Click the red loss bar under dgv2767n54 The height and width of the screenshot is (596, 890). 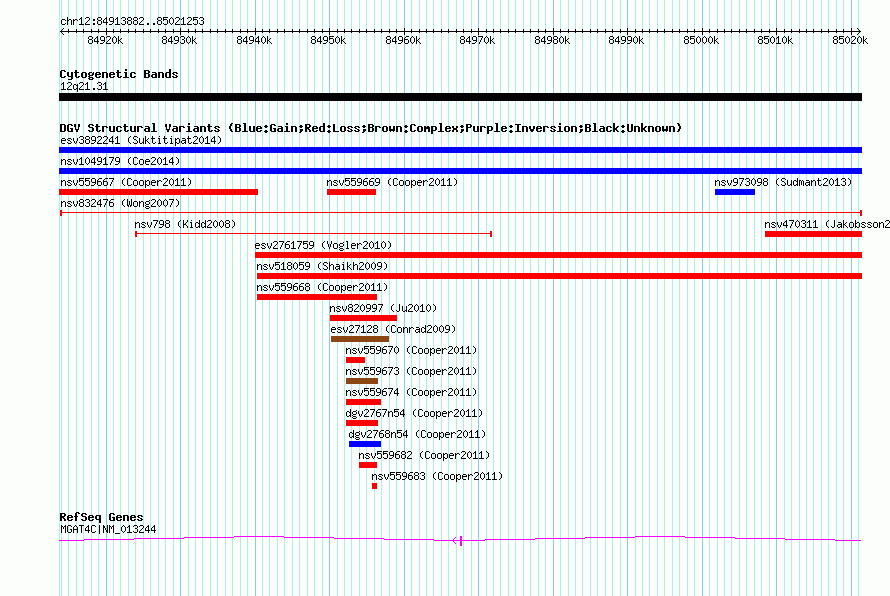362,423
